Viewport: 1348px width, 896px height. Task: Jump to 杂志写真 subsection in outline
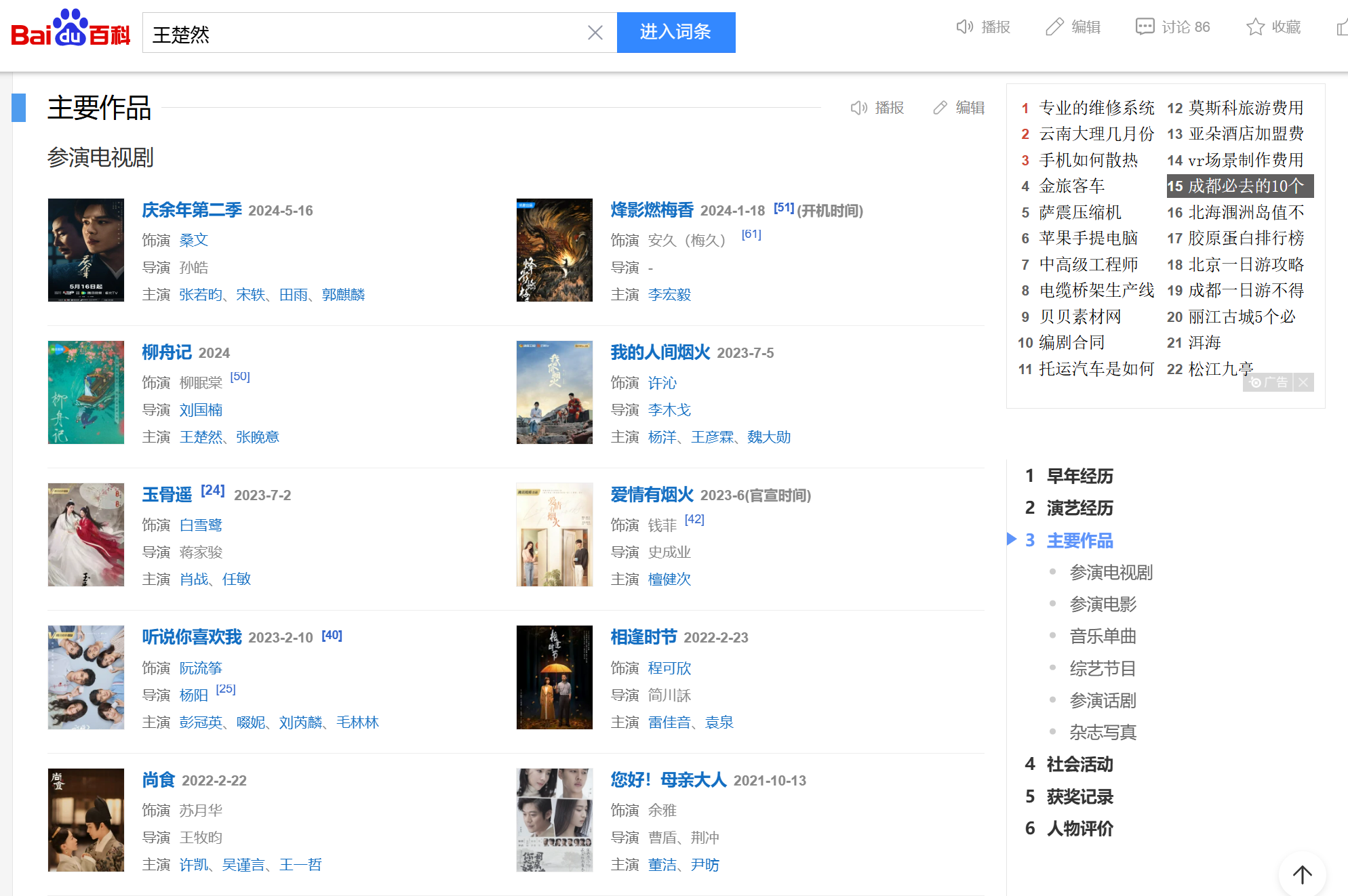tap(1103, 733)
